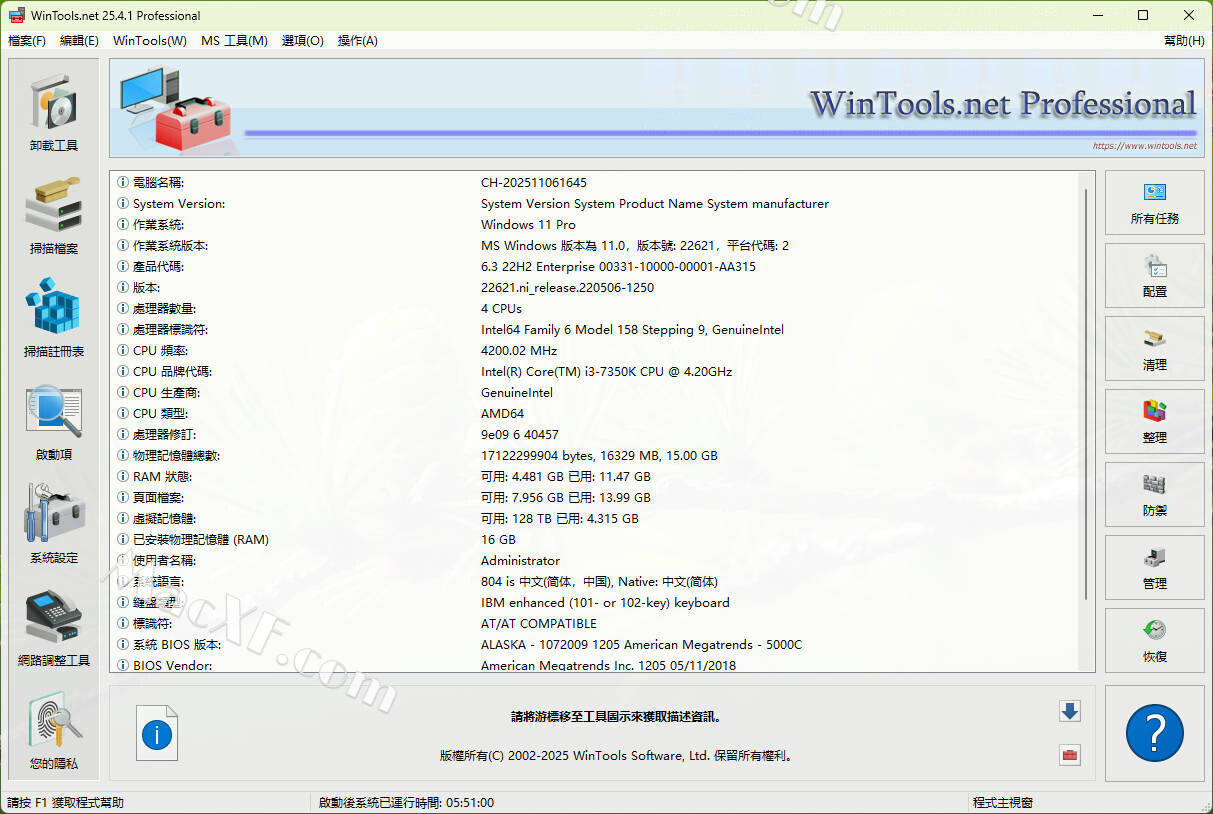Click the red toolbox icon in bottom panel
The image size is (1213, 814).
click(1069, 755)
